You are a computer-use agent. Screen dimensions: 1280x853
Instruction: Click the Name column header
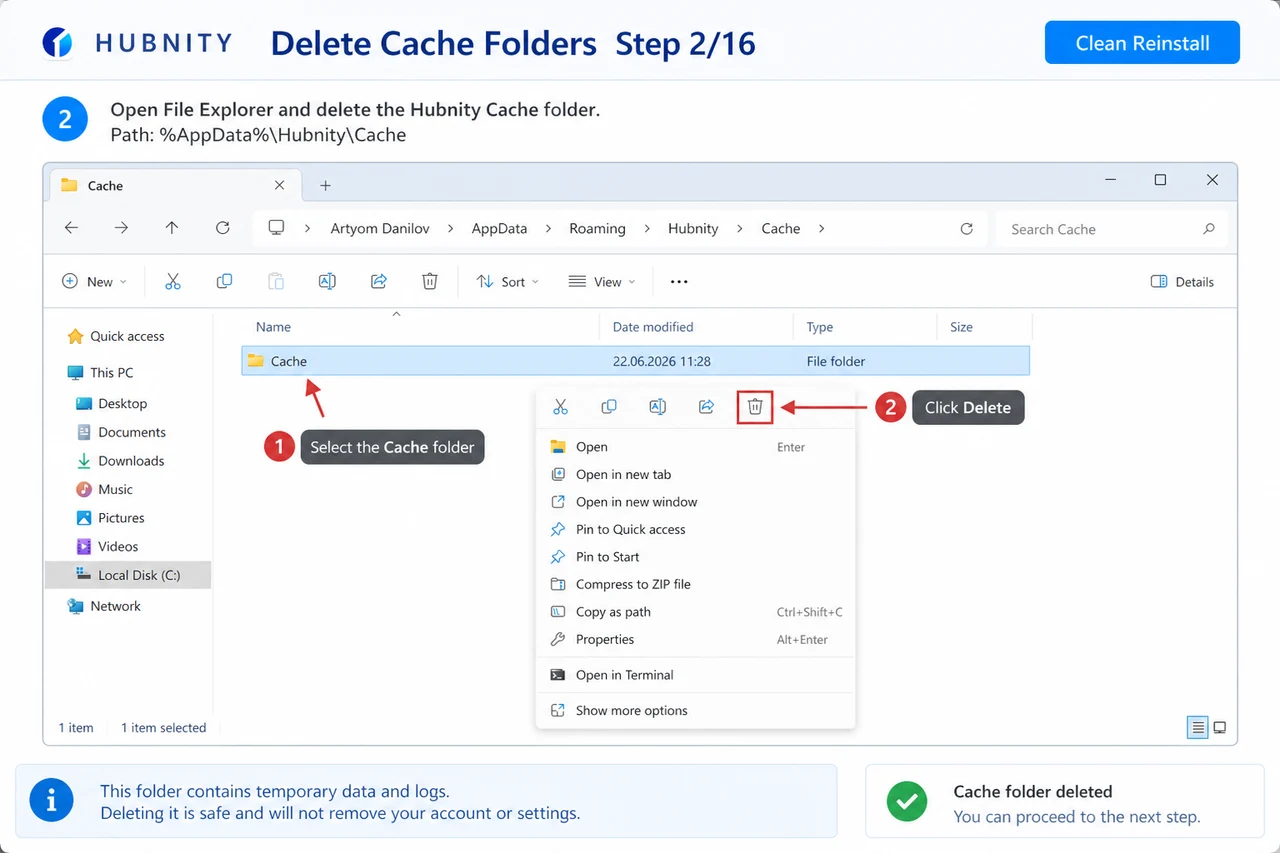[x=273, y=327]
